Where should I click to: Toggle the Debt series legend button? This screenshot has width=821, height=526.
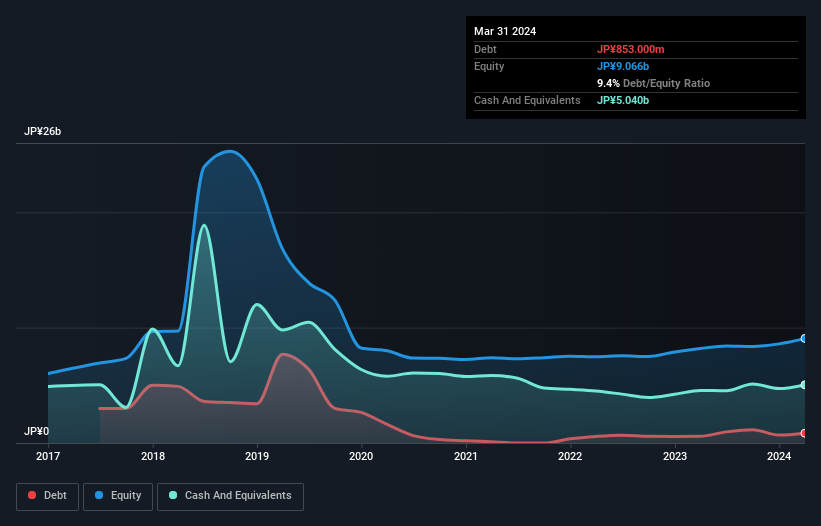[x=47, y=496]
